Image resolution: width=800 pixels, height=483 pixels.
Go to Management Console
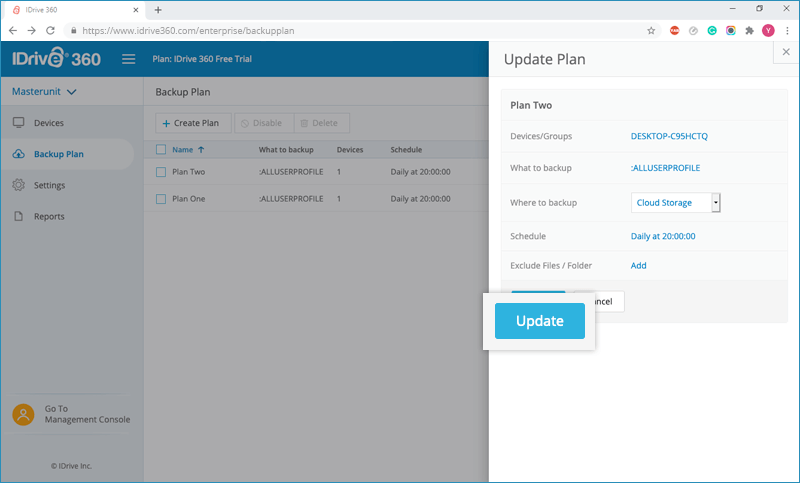pyautogui.click(x=87, y=414)
